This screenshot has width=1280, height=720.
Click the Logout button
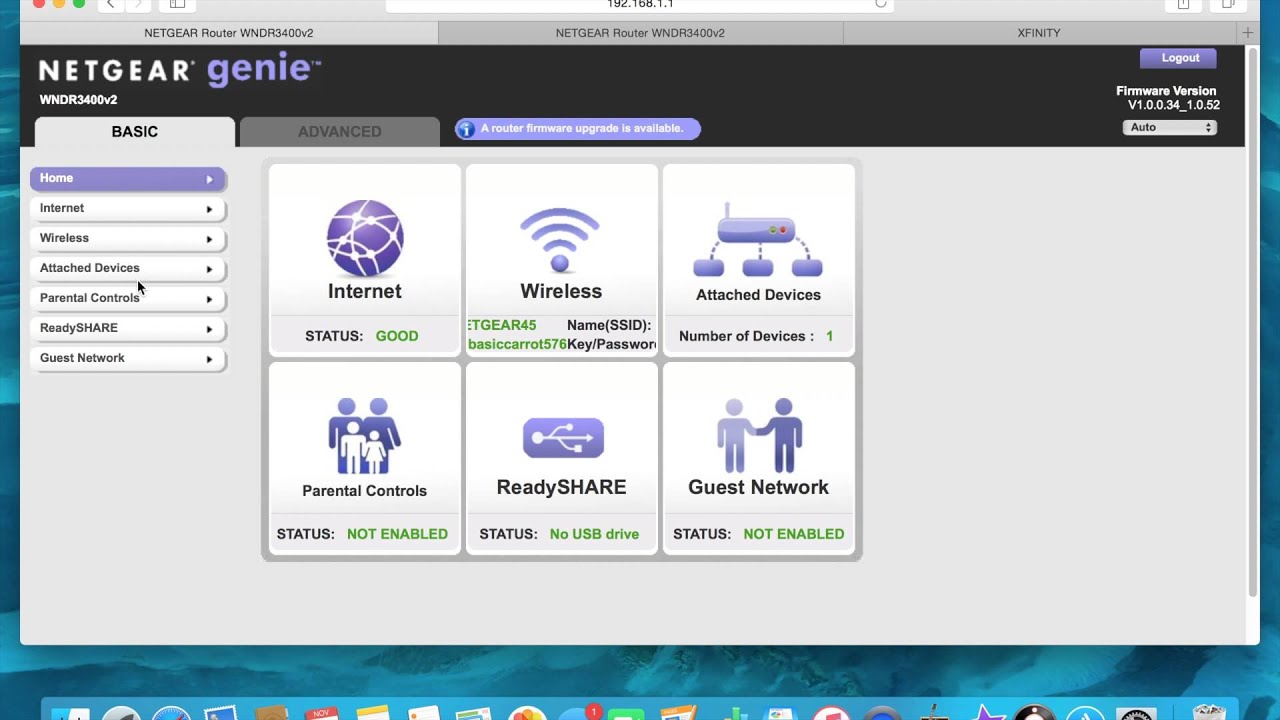[1180, 58]
